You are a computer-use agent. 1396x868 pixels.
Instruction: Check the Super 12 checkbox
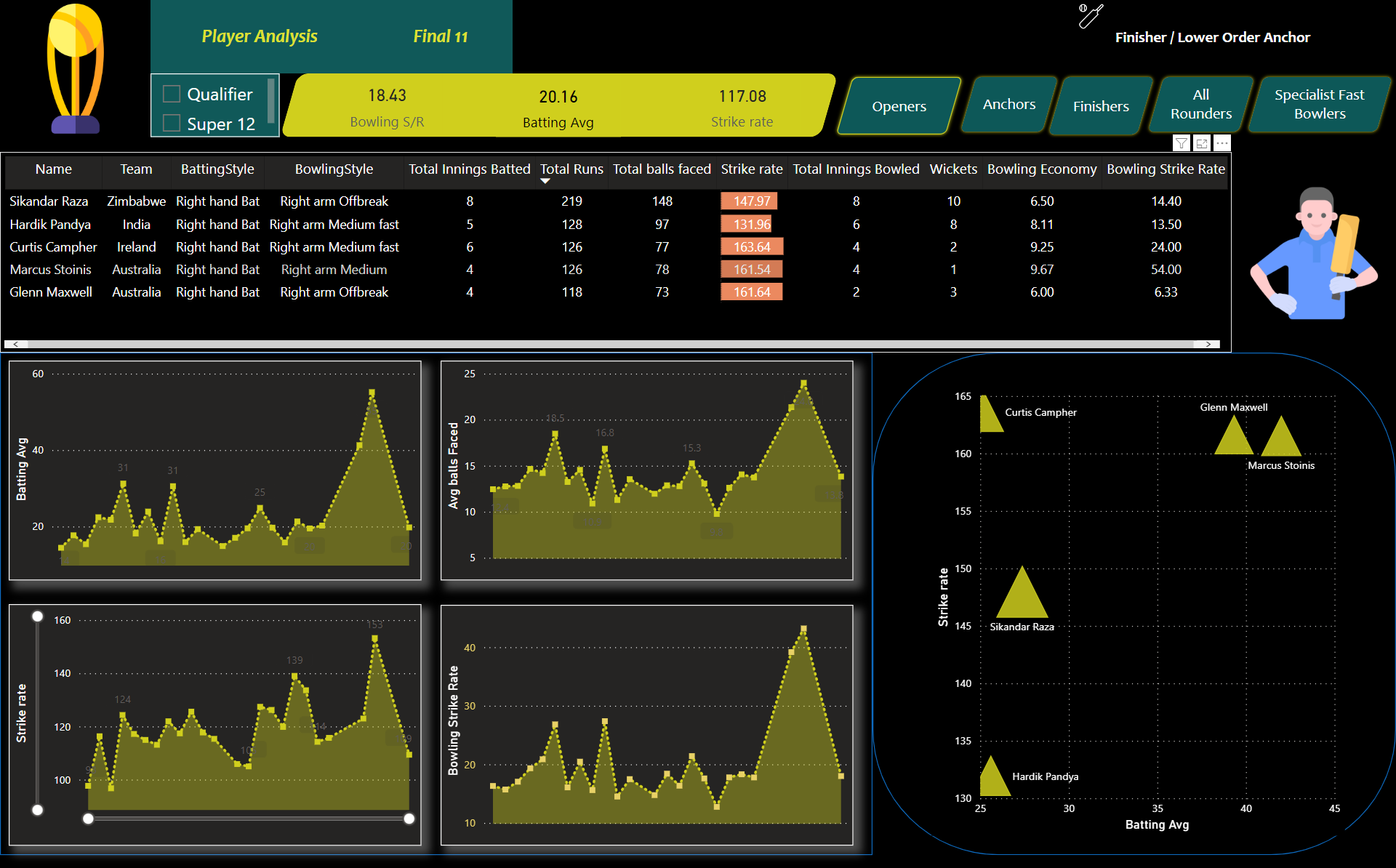coord(172,124)
